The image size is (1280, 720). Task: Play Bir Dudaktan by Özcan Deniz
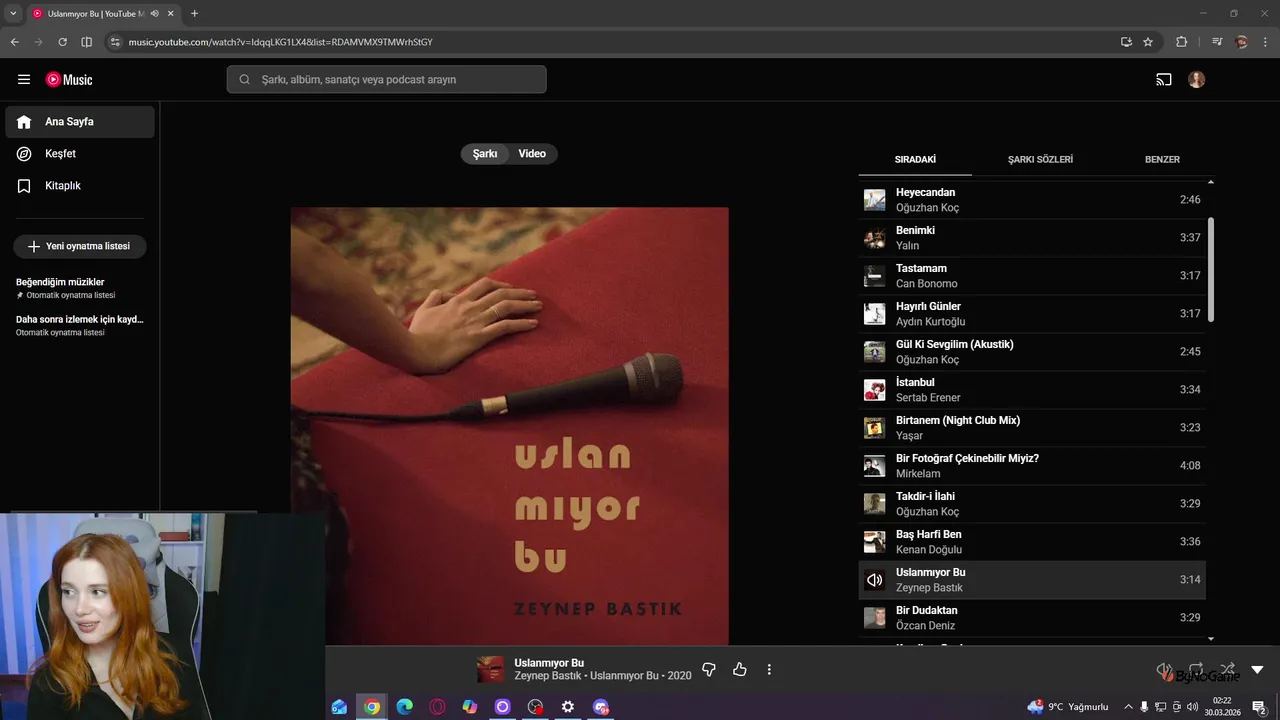tap(1032, 618)
